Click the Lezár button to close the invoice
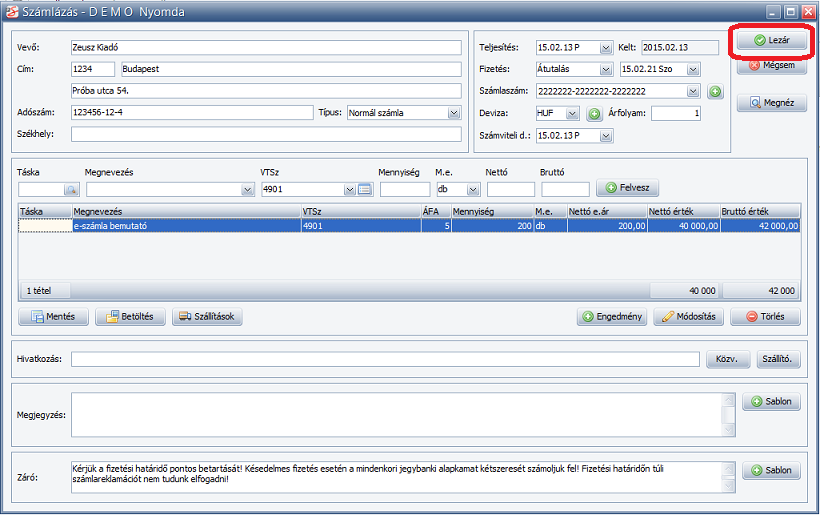 [772, 40]
